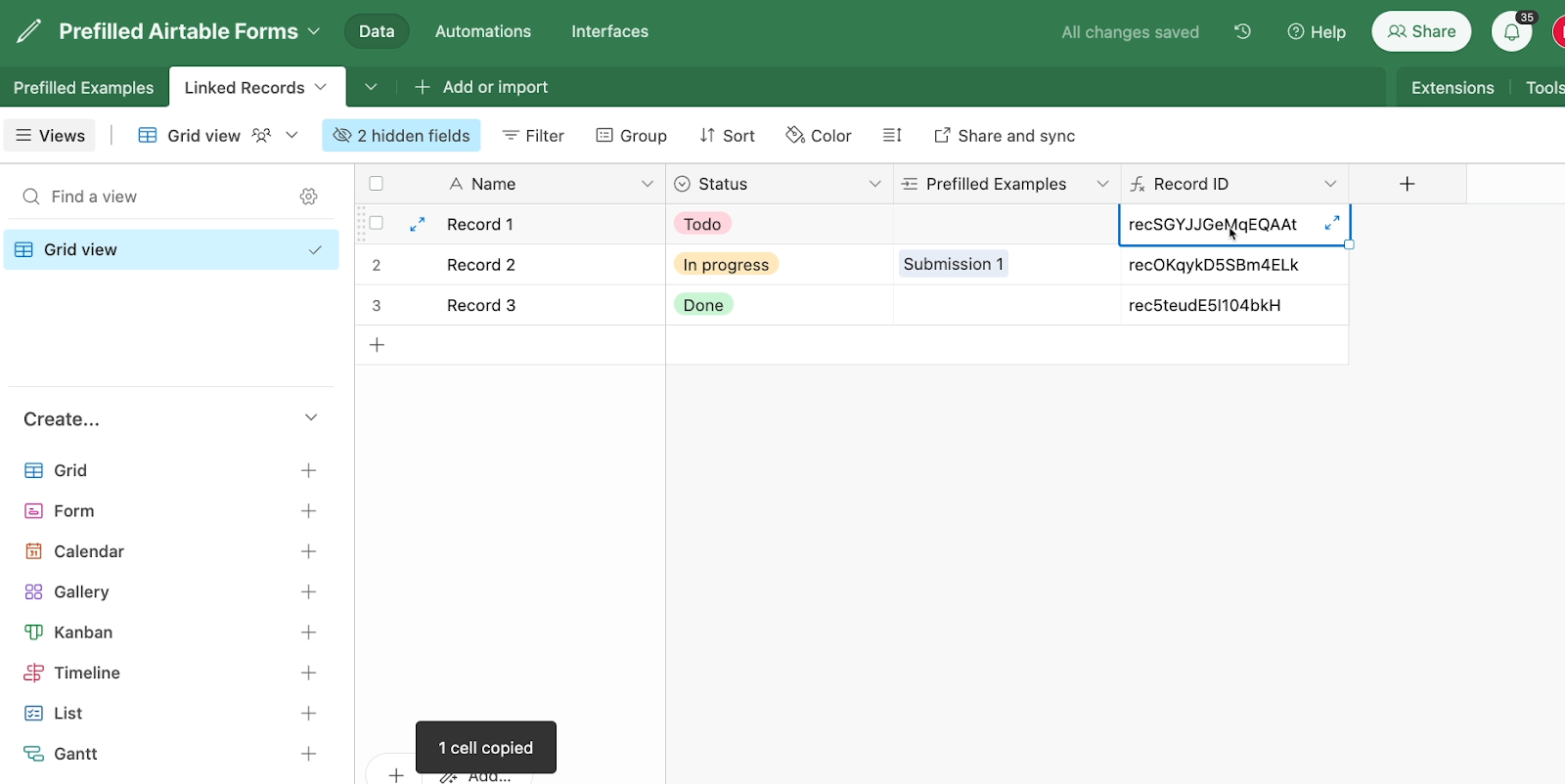
Task: Open the Submission 1 linked record
Action: click(953, 264)
